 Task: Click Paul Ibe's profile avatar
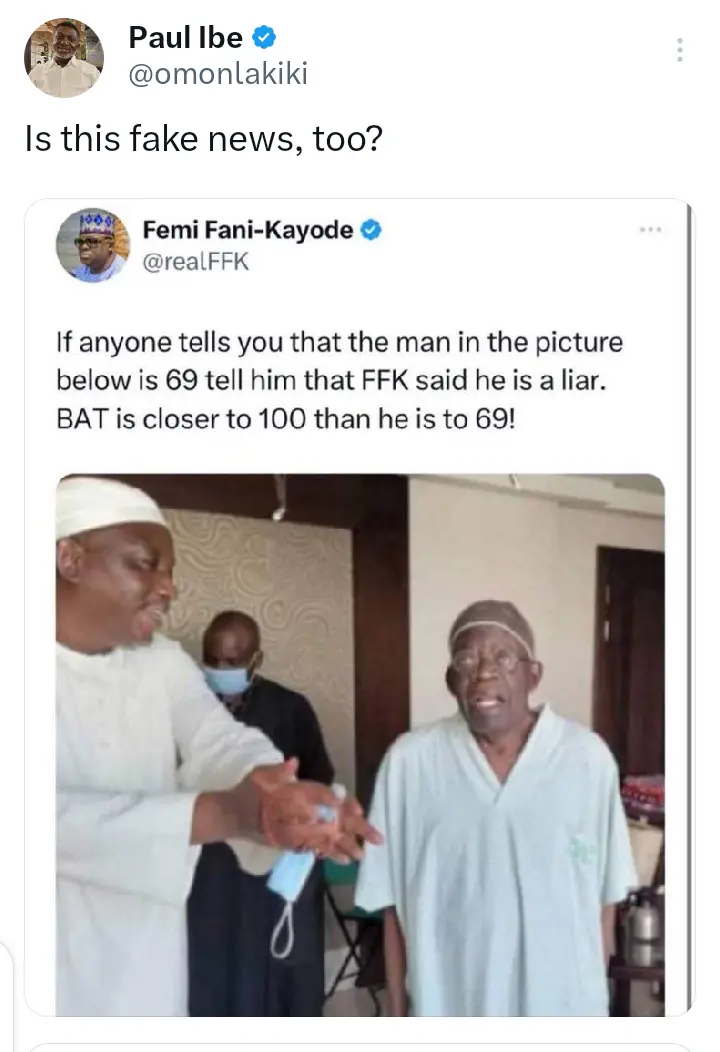(x=63, y=57)
